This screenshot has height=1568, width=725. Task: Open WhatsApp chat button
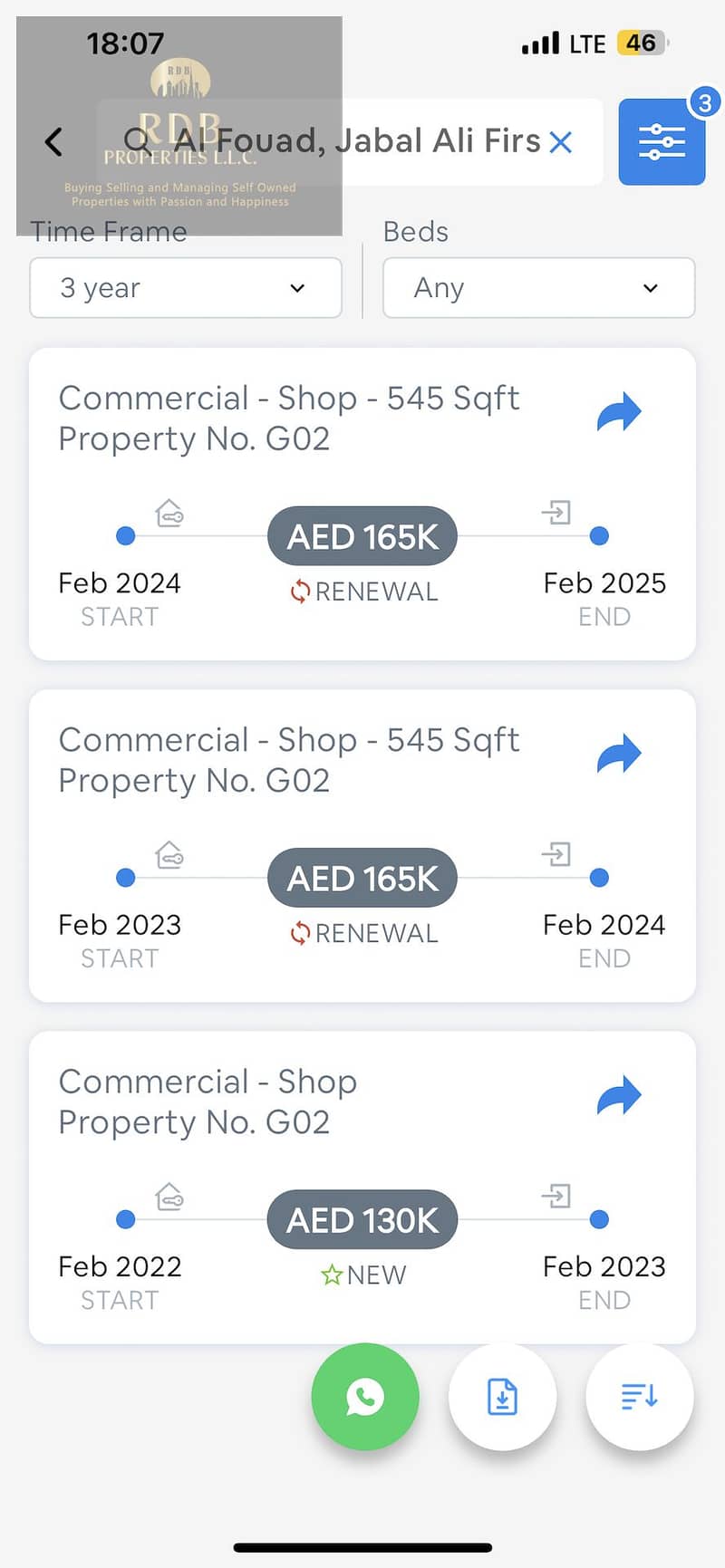click(x=365, y=1397)
